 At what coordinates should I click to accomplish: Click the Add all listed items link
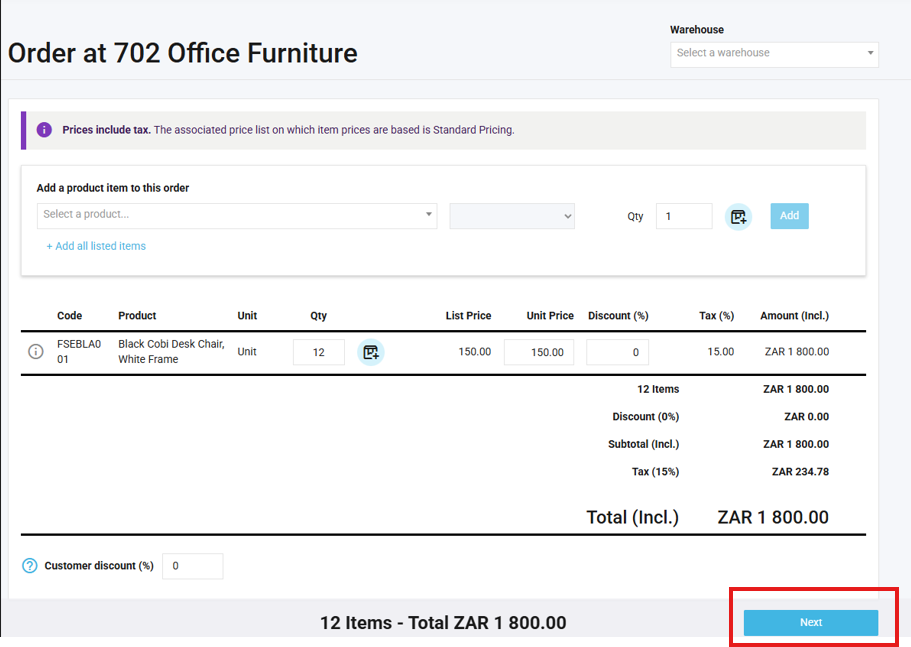(x=96, y=246)
